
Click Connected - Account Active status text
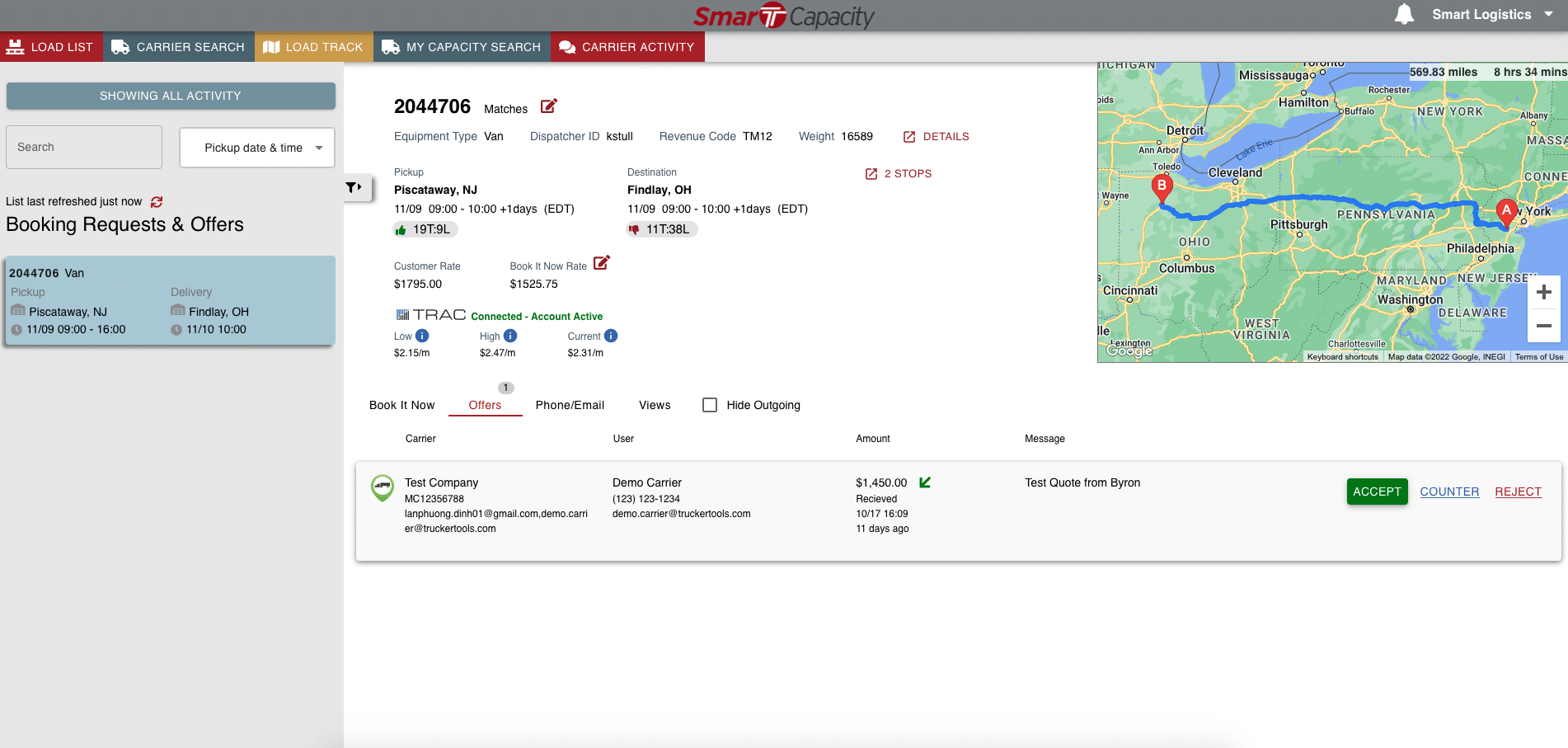click(x=537, y=317)
